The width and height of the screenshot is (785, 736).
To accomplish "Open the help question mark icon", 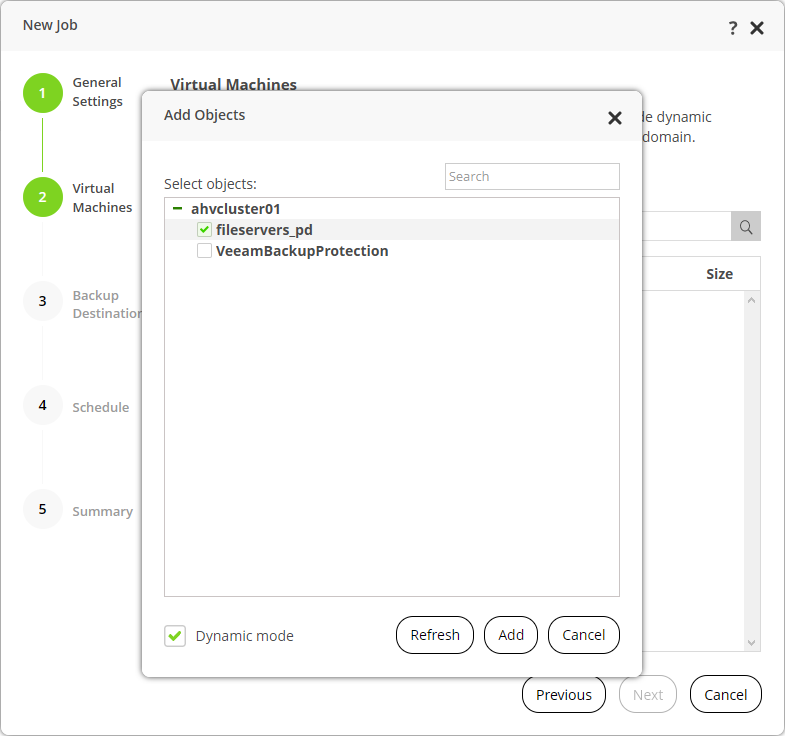I will 732,28.
